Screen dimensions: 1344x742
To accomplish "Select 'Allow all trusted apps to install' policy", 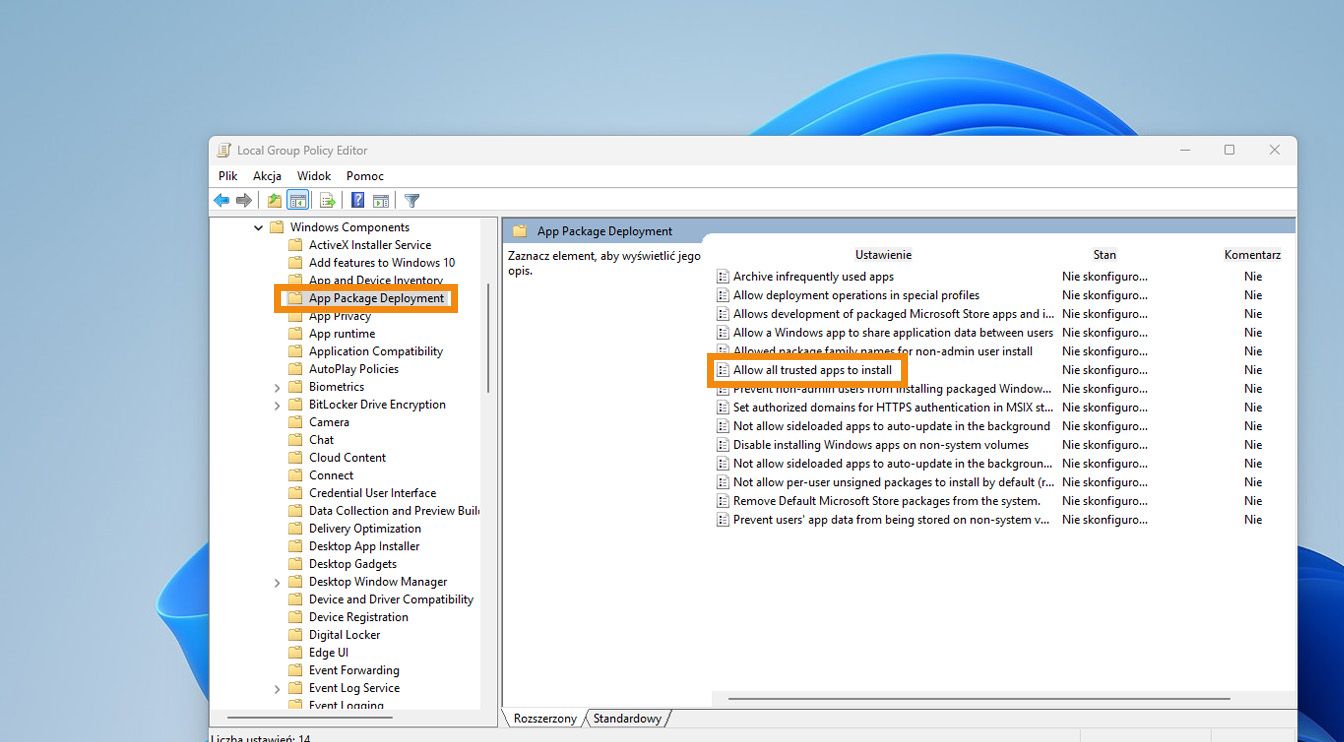I will (x=812, y=370).
